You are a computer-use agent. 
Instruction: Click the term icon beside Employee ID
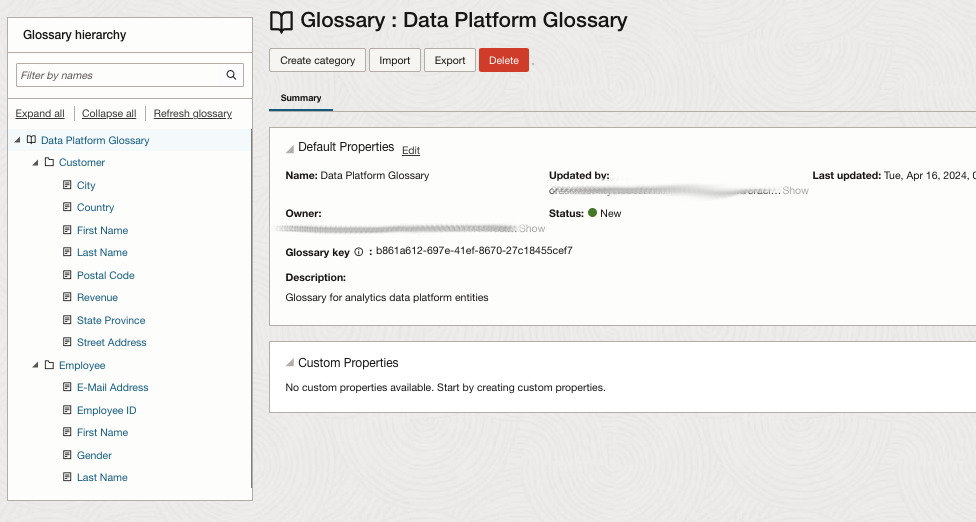67,410
